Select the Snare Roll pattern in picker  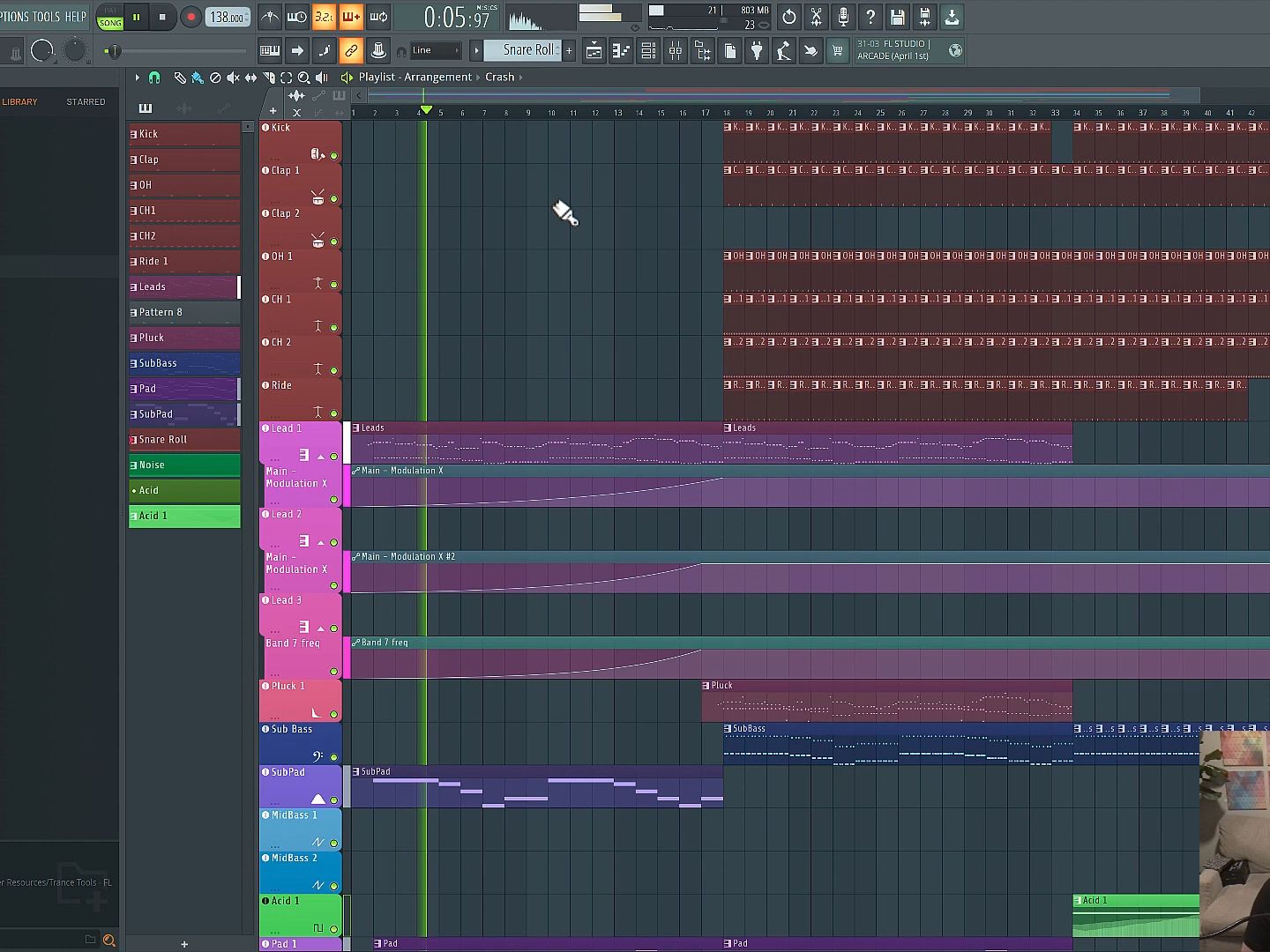[184, 440]
